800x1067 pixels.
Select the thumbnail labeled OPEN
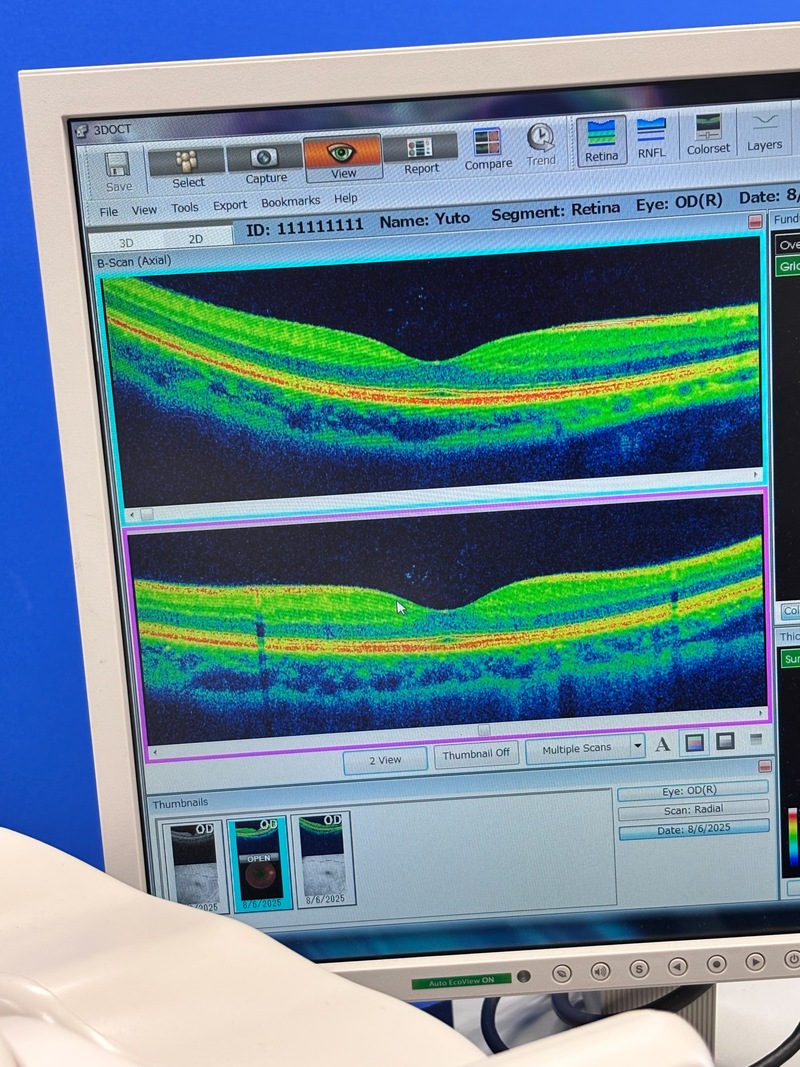(259, 862)
